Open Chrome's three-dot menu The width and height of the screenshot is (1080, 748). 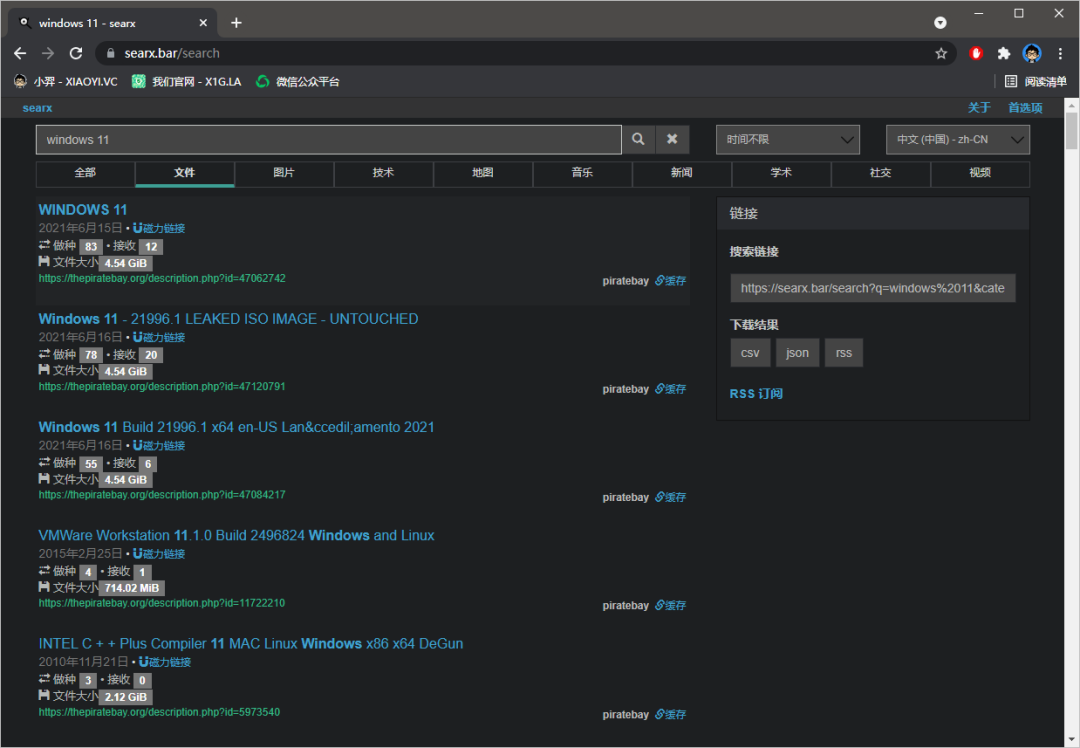(x=1061, y=53)
